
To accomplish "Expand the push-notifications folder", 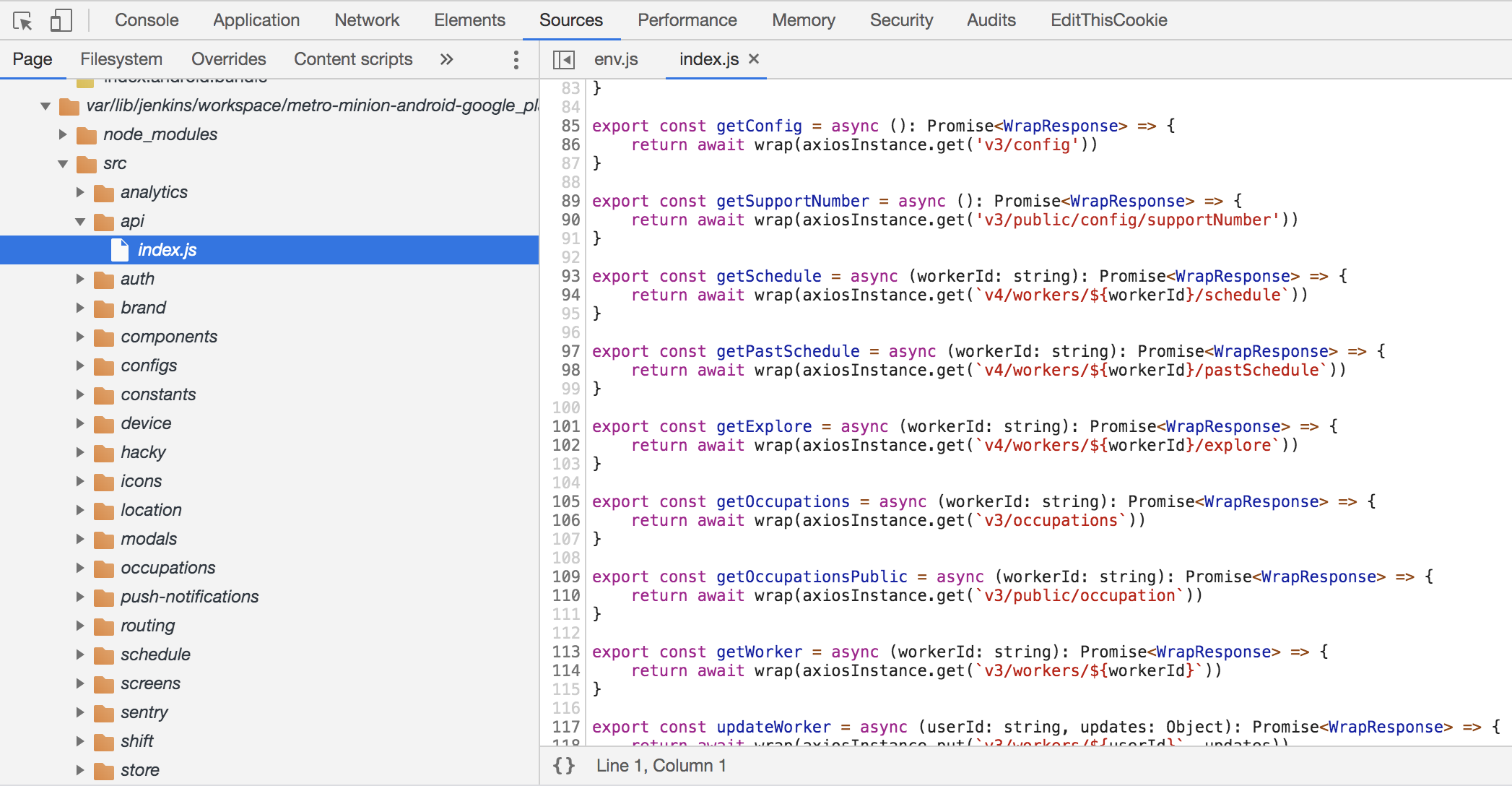I will tap(80, 597).
